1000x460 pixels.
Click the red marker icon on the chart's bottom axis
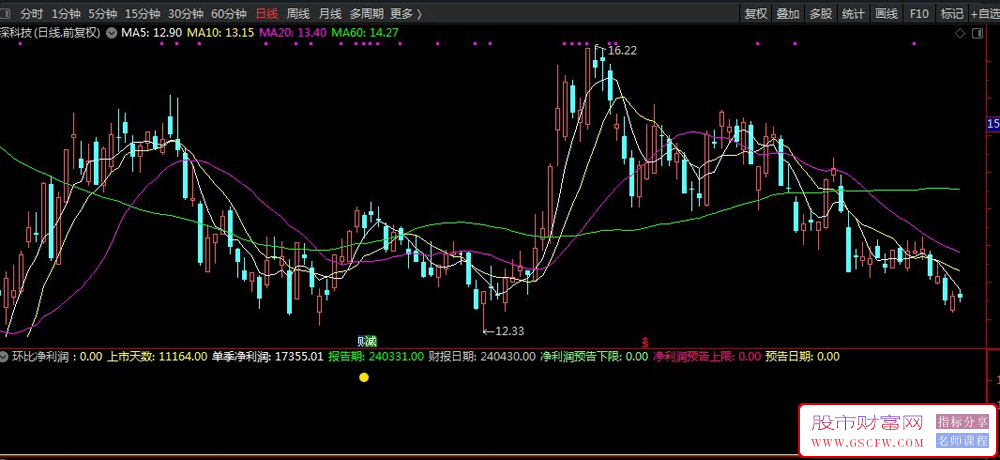645,342
